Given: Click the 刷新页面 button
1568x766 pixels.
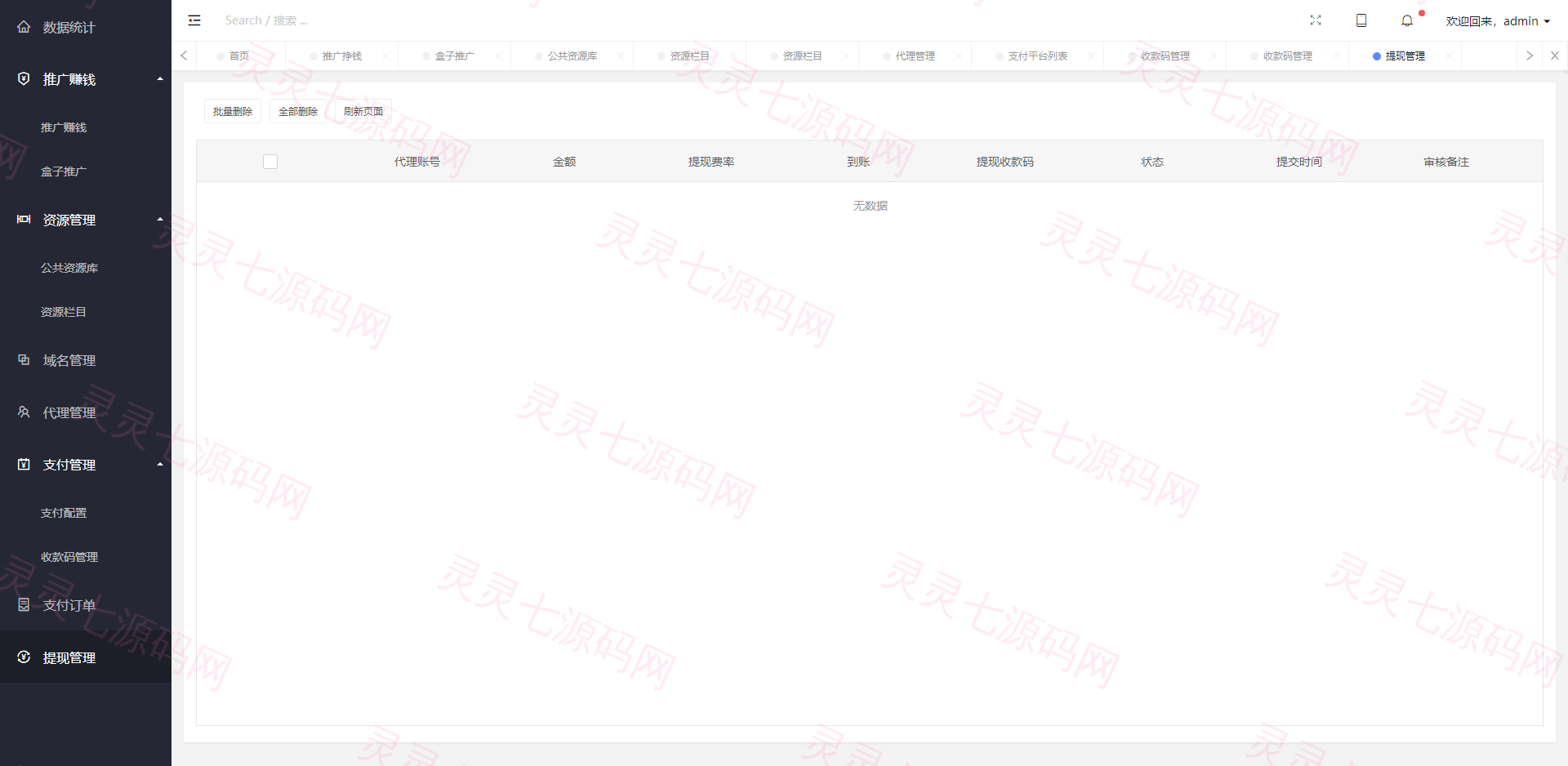Looking at the screenshot, I should coord(363,112).
